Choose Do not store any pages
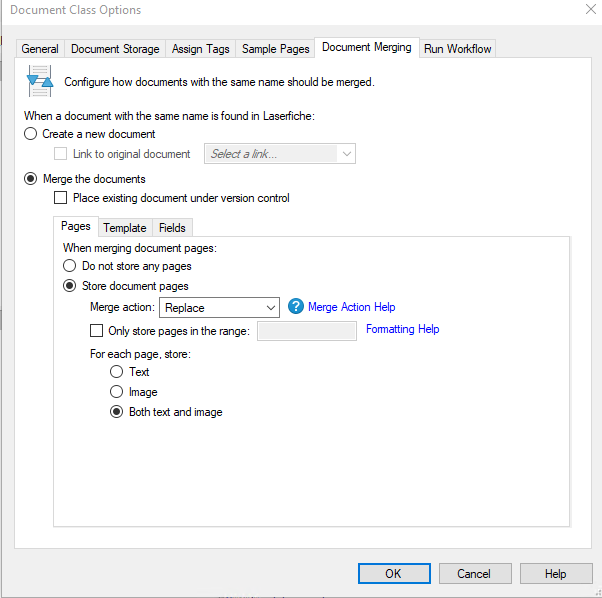This screenshot has width=602, height=598. point(69,266)
